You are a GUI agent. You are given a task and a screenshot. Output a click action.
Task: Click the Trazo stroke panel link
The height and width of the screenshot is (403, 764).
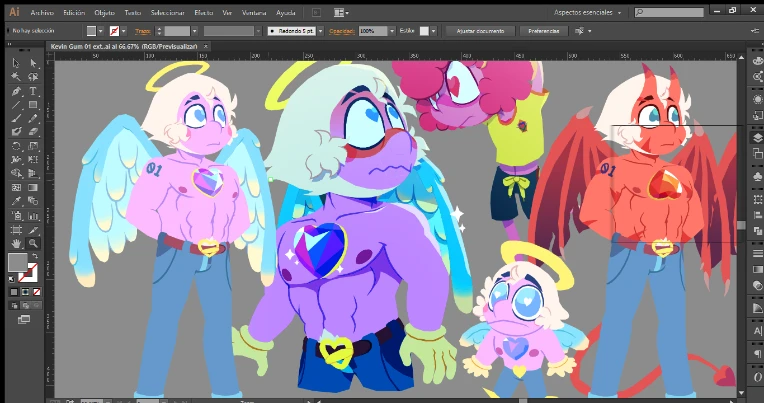(143, 31)
